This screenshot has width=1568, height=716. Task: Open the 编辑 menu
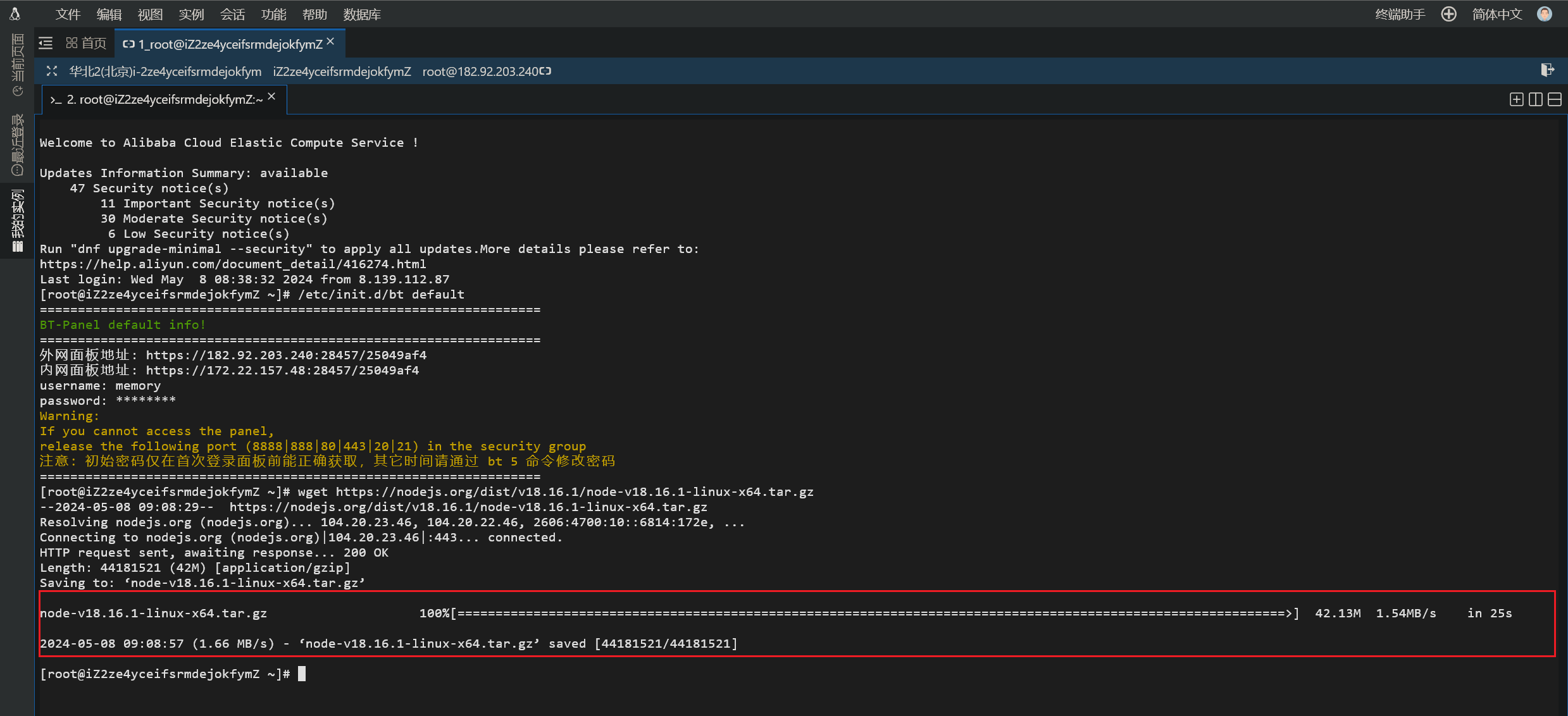(x=109, y=15)
